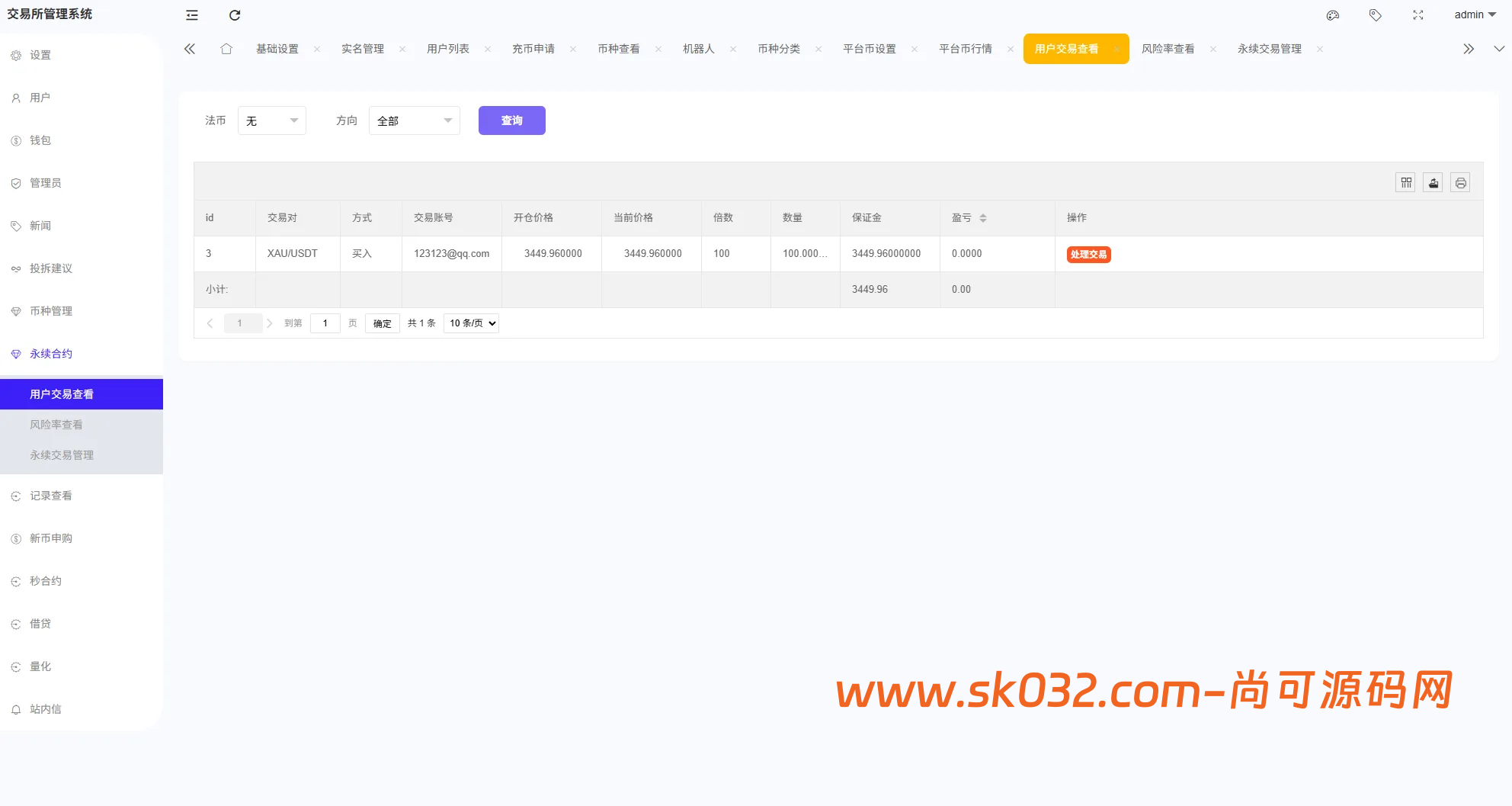Close the 用户交易查看 tab
The width and height of the screenshot is (1512, 806).
(1116, 49)
